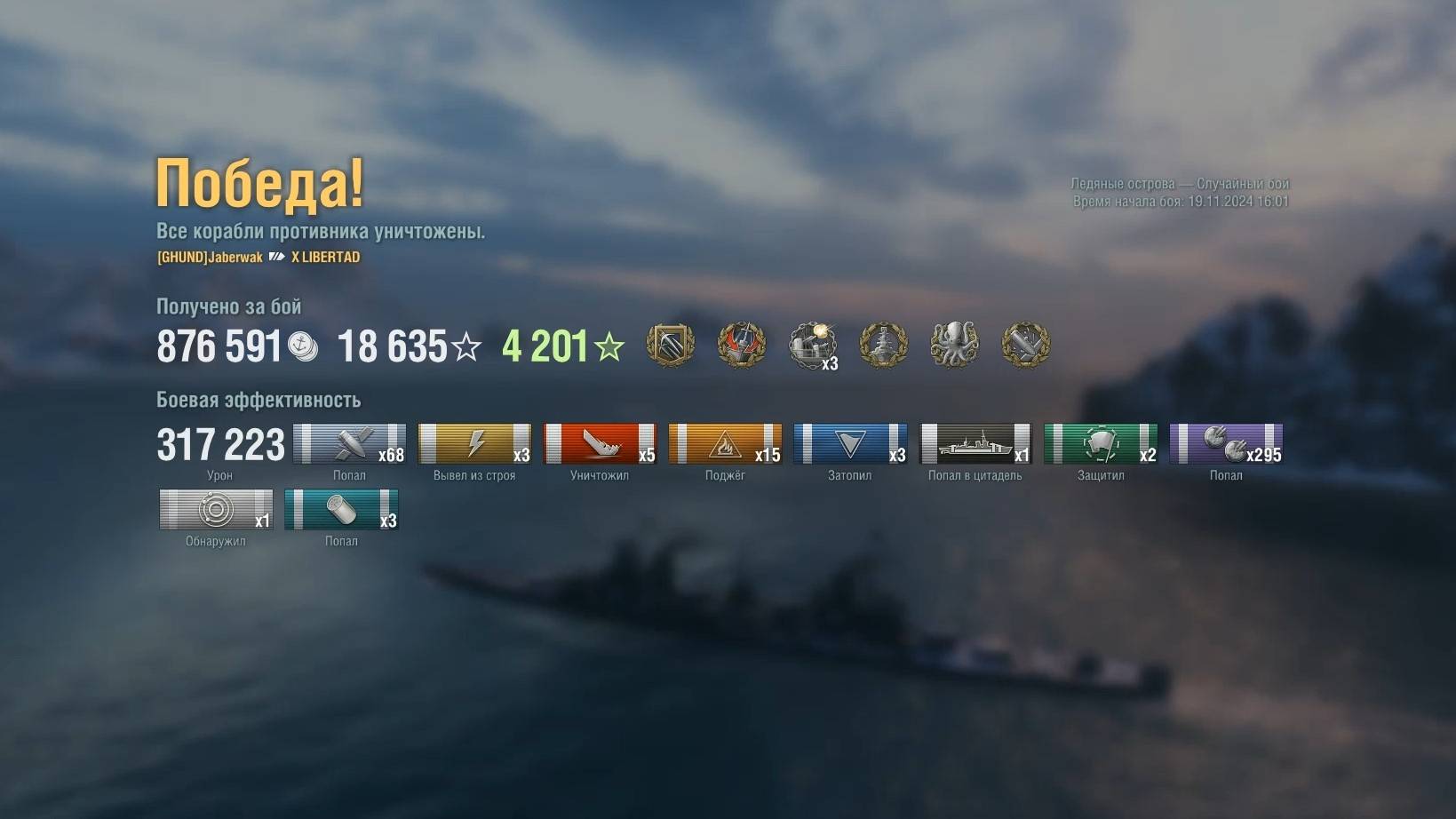Select the yellow Вывел из строя x3 ribbon

[474, 443]
